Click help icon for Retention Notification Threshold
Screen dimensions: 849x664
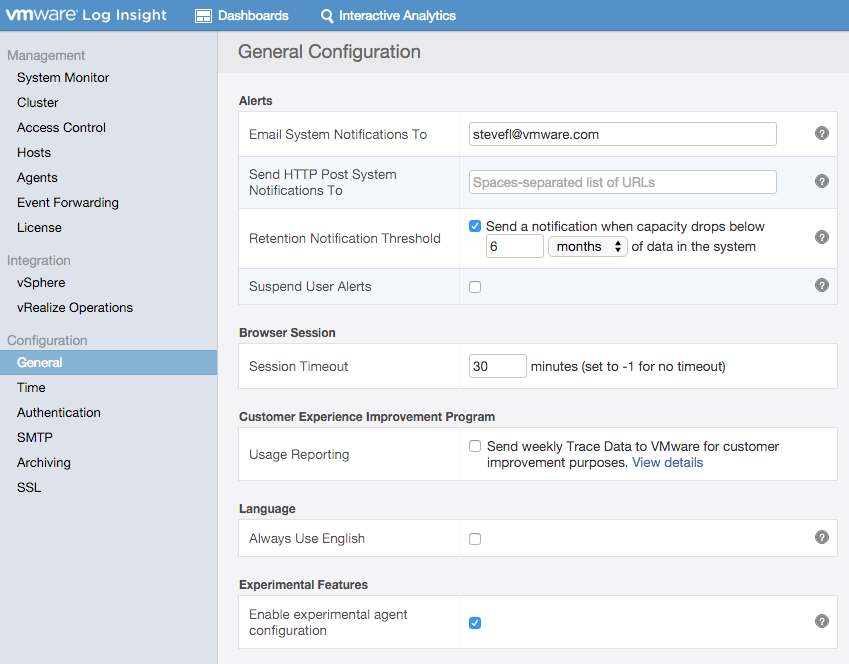[x=822, y=237]
